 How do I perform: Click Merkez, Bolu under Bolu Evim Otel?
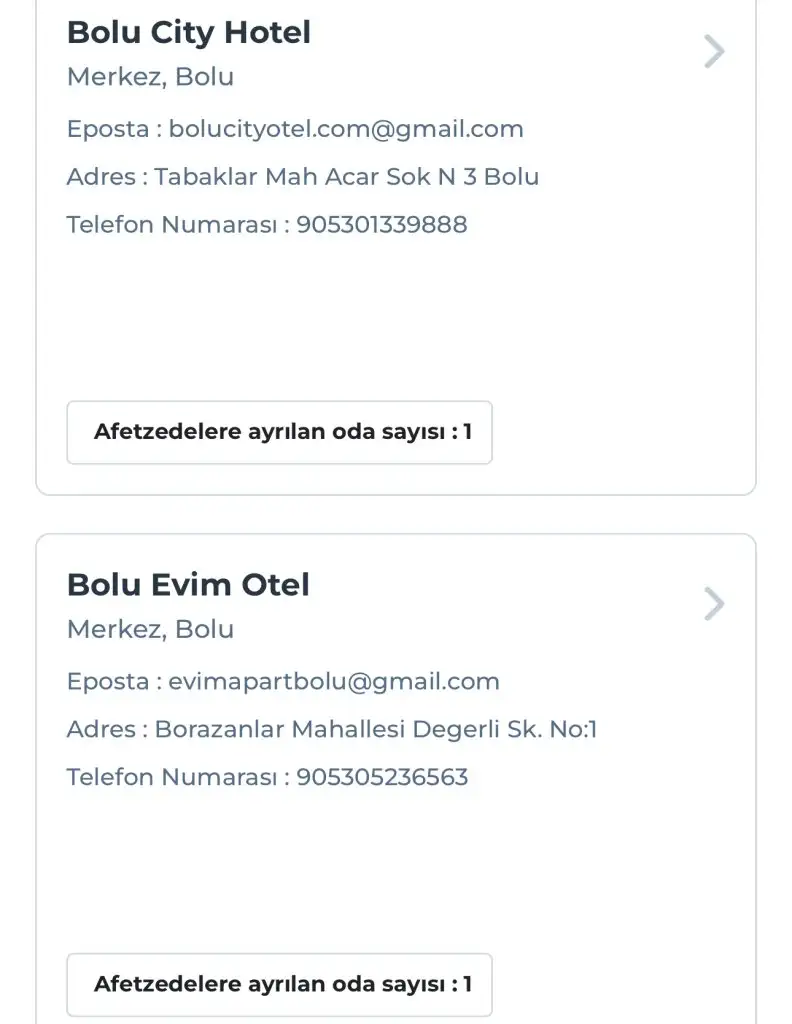tap(150, 629)
